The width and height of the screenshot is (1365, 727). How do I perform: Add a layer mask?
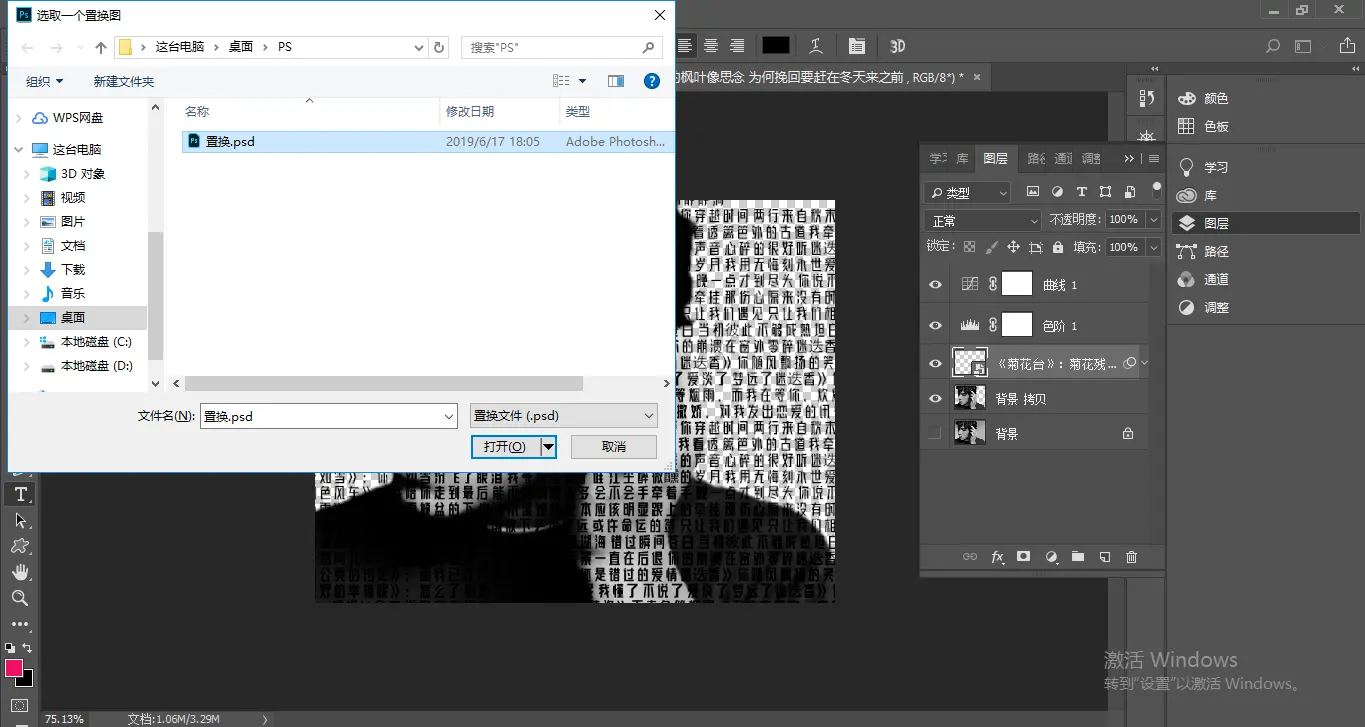tap(1024, 557)
